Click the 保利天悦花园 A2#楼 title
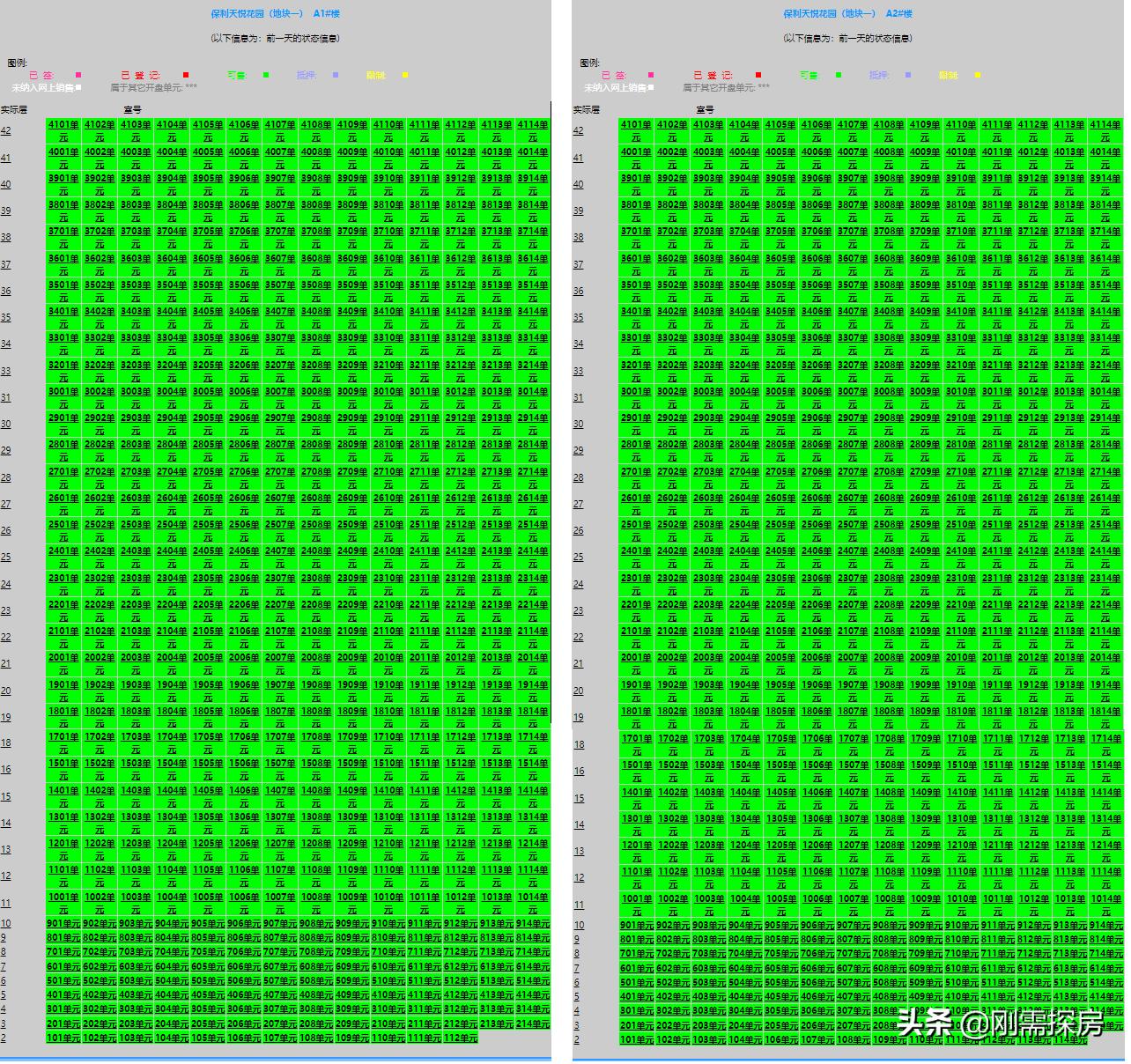1131x1064 pixels. tap(847, 13)
